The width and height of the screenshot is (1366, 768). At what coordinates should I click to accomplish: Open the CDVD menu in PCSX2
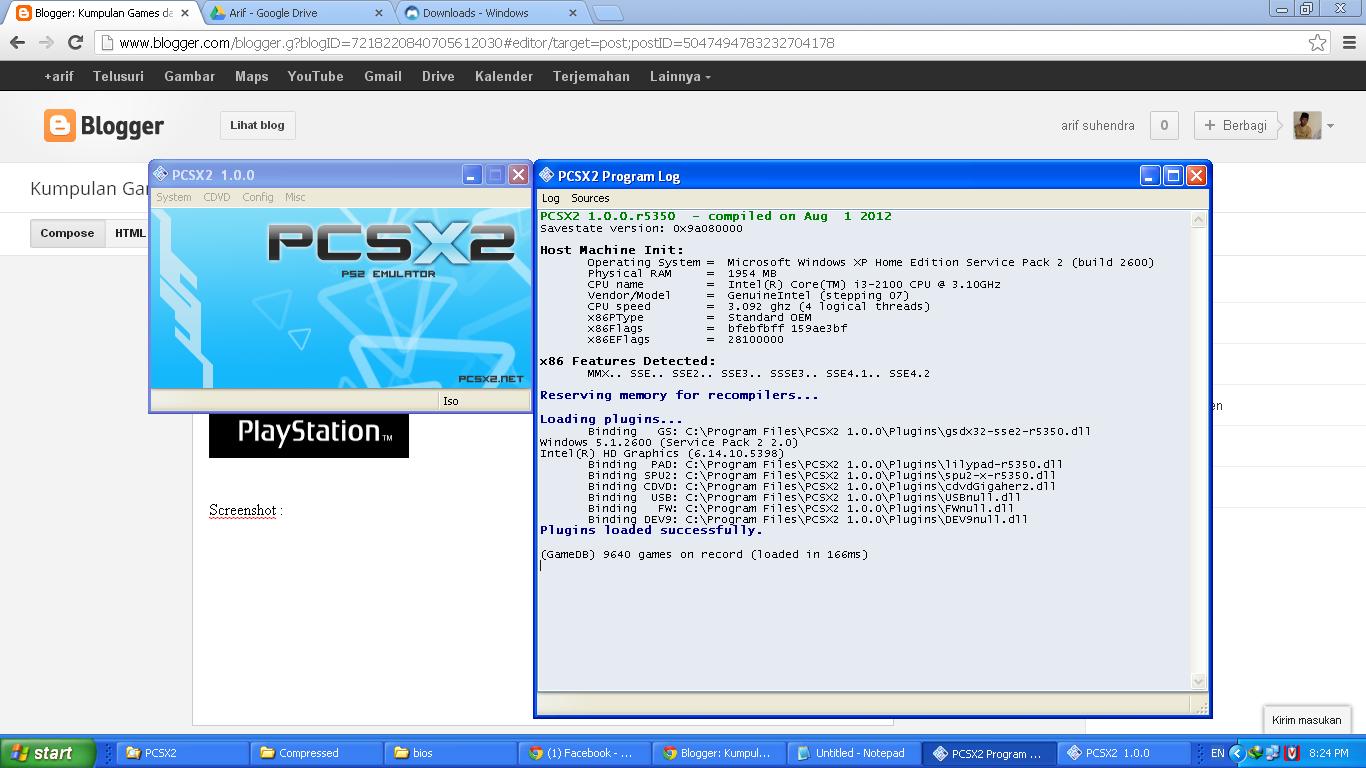pyautogui.click(x=217, y=197)
